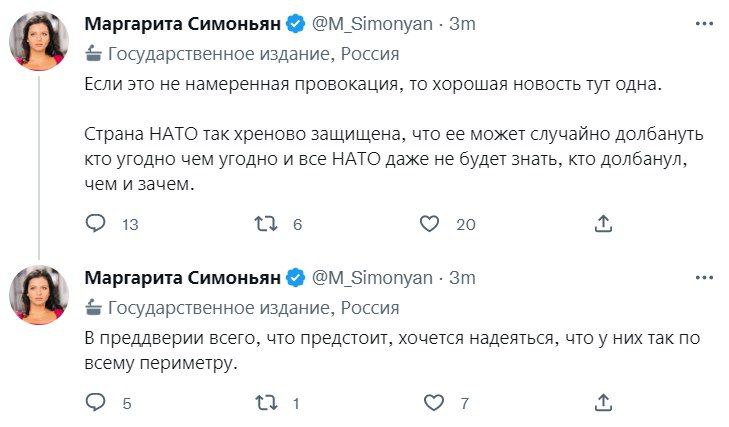Image resolution: width=729 pixels, height=427 pixels.
Task: Reply to the second tweet with 5 replies
Action: (x=95, y=403)
